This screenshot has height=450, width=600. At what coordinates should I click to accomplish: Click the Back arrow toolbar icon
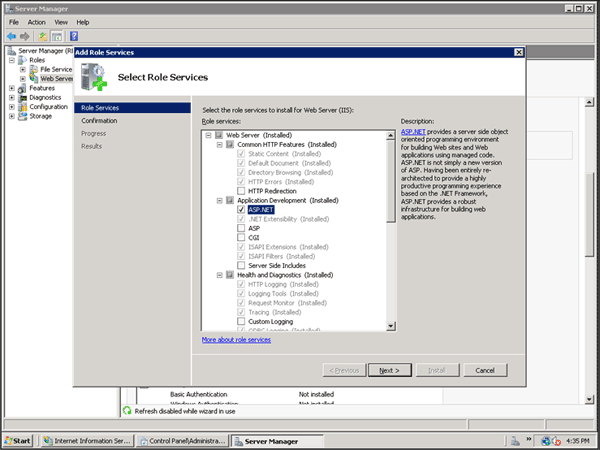tap(11, 36)
